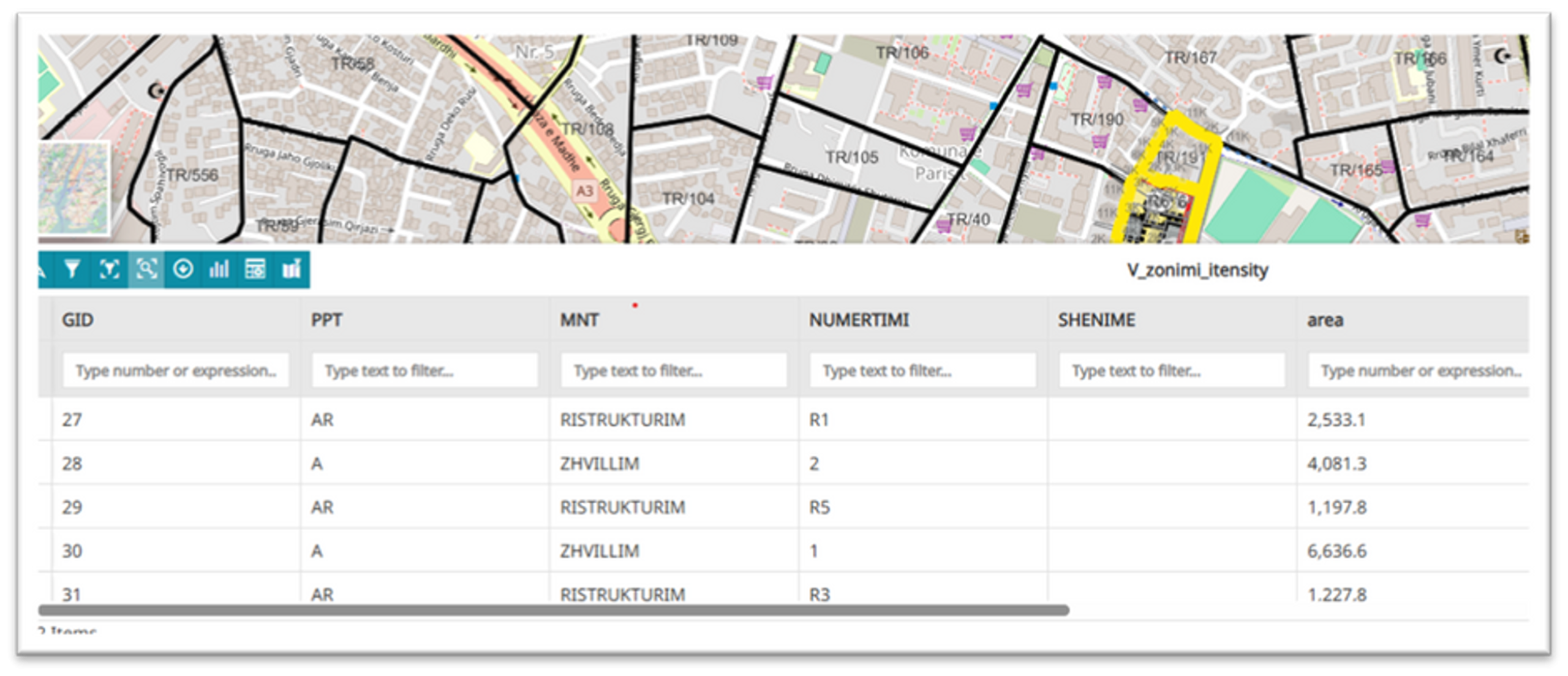The height and width of the screenshot is (676, 1568).
Task: Click in the GID filter number field
Action: click(176, 370)
